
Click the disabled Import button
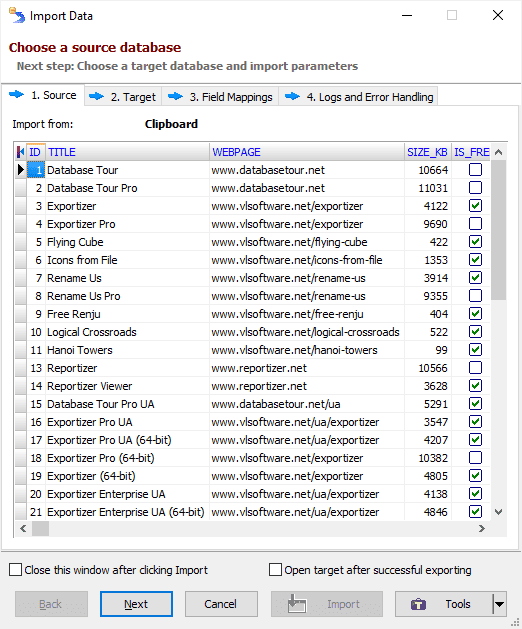pyautogui.click(x=327, y=604)
